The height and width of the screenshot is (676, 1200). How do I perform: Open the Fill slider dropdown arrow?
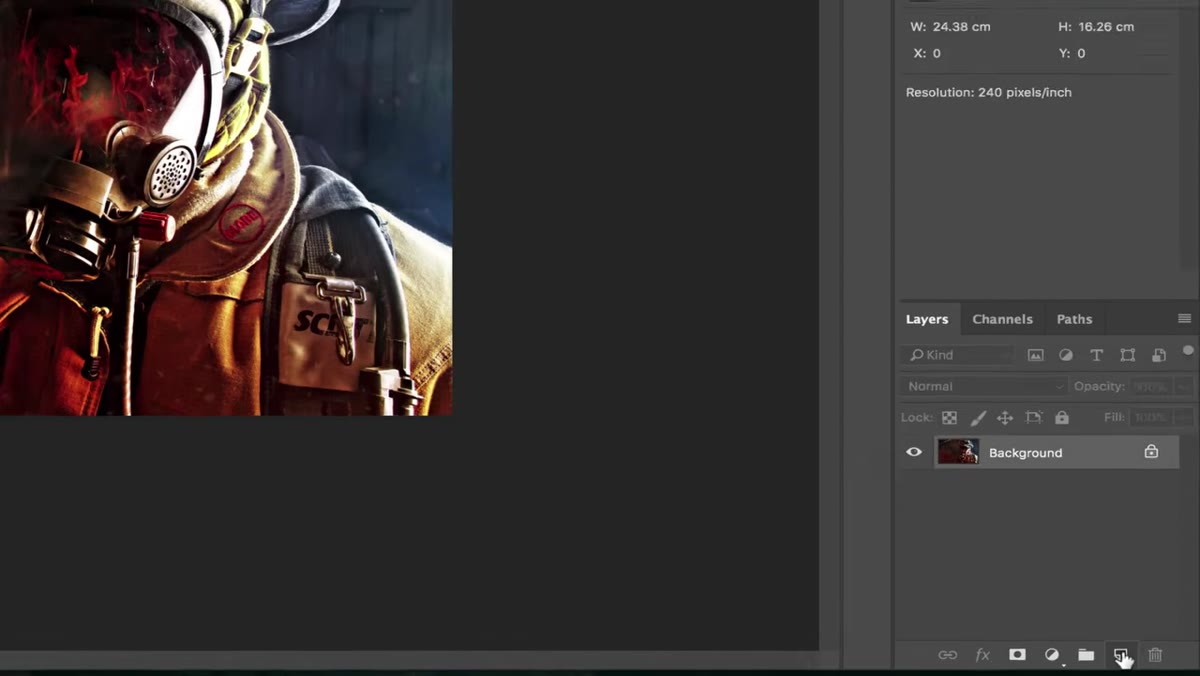(x=1184, y=417)
